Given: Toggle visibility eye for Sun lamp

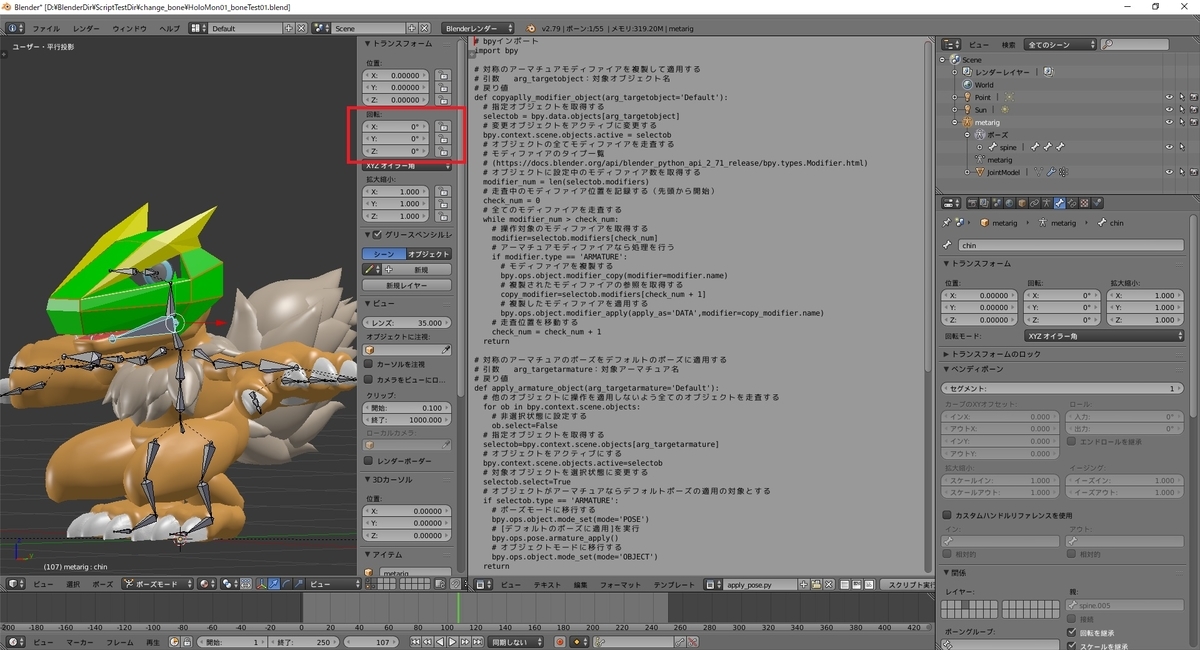Looking at the screenshot, I should [1169, 109].
